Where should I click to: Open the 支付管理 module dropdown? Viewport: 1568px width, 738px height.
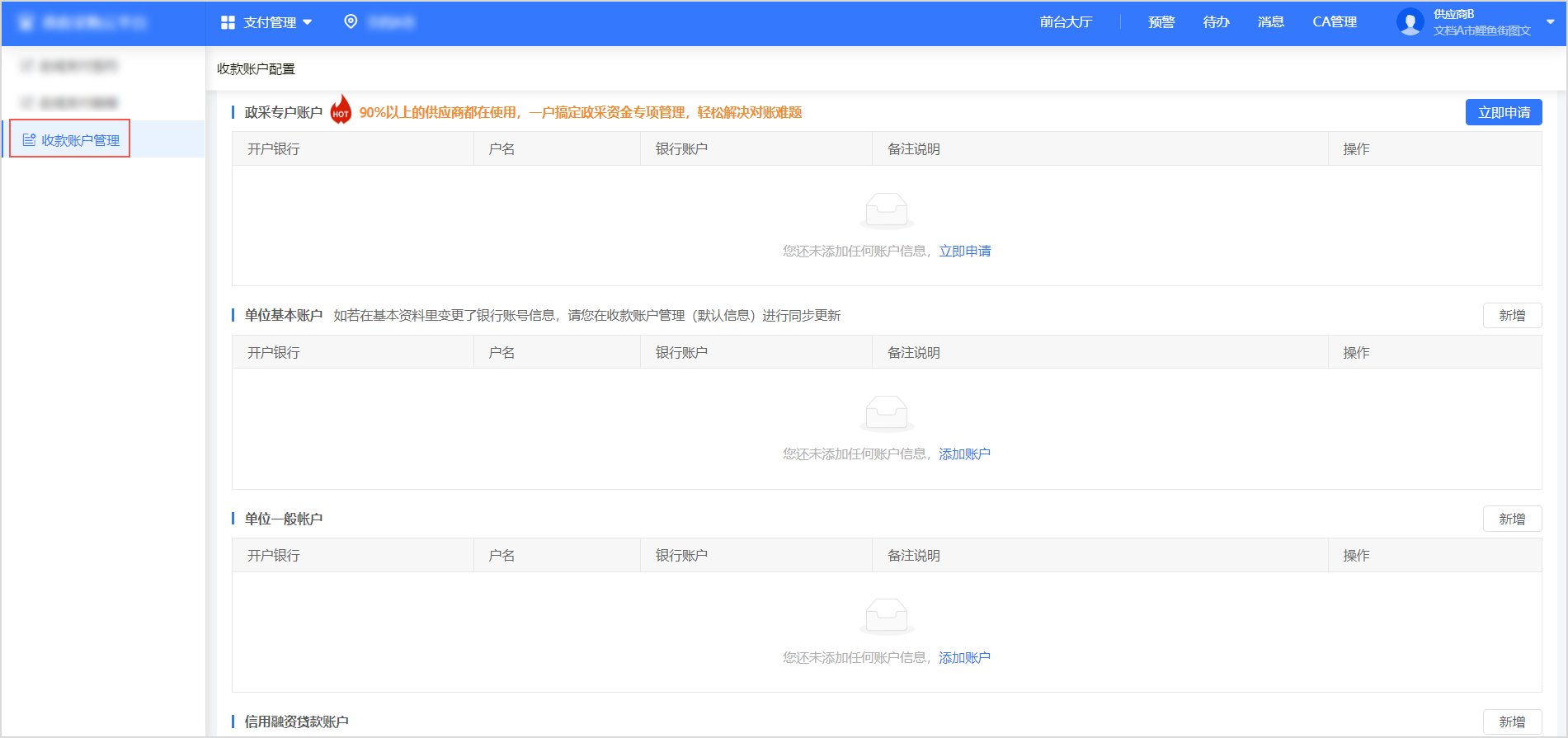[266, 22]
